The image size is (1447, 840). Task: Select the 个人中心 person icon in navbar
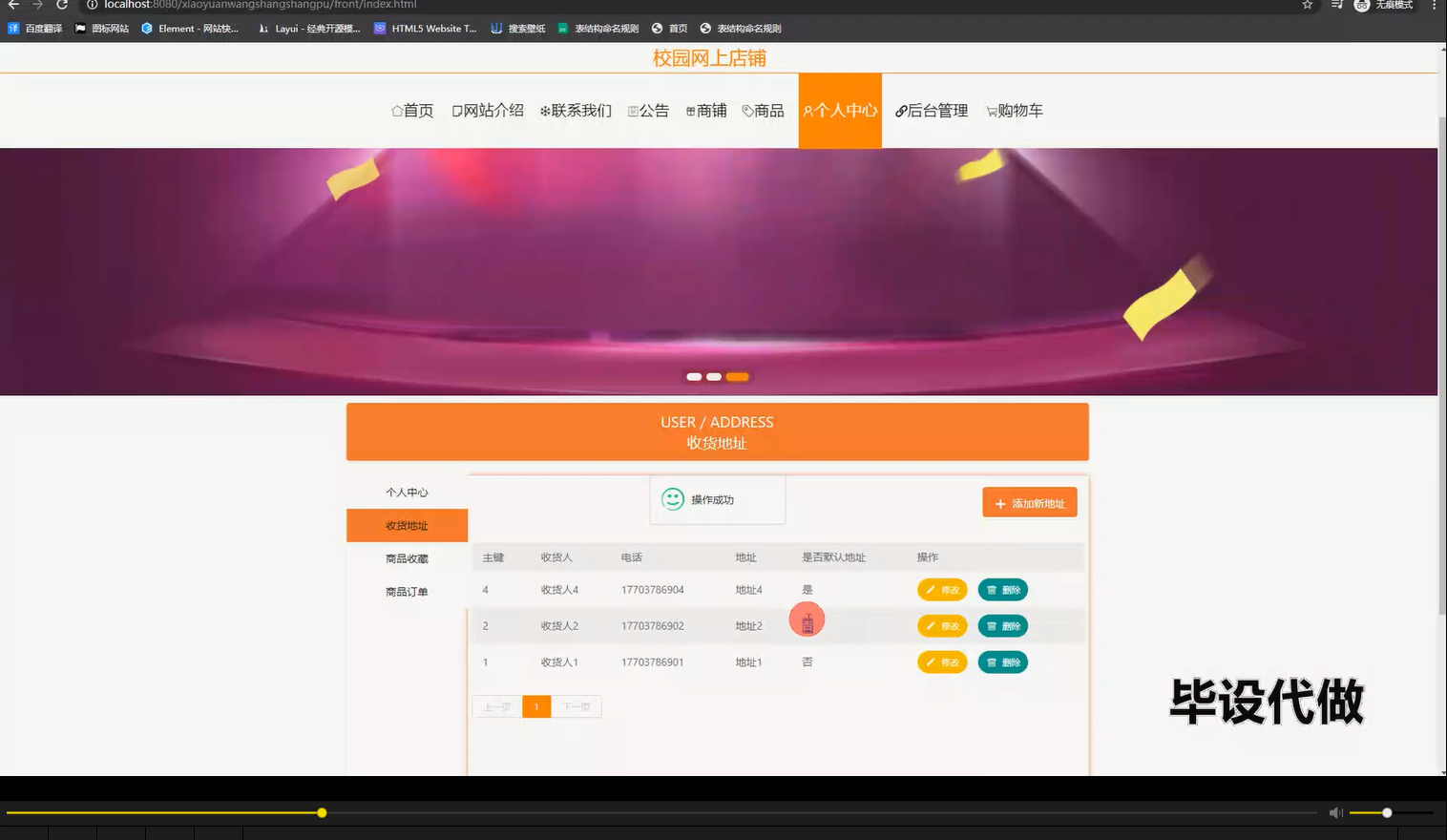[809, 111]
